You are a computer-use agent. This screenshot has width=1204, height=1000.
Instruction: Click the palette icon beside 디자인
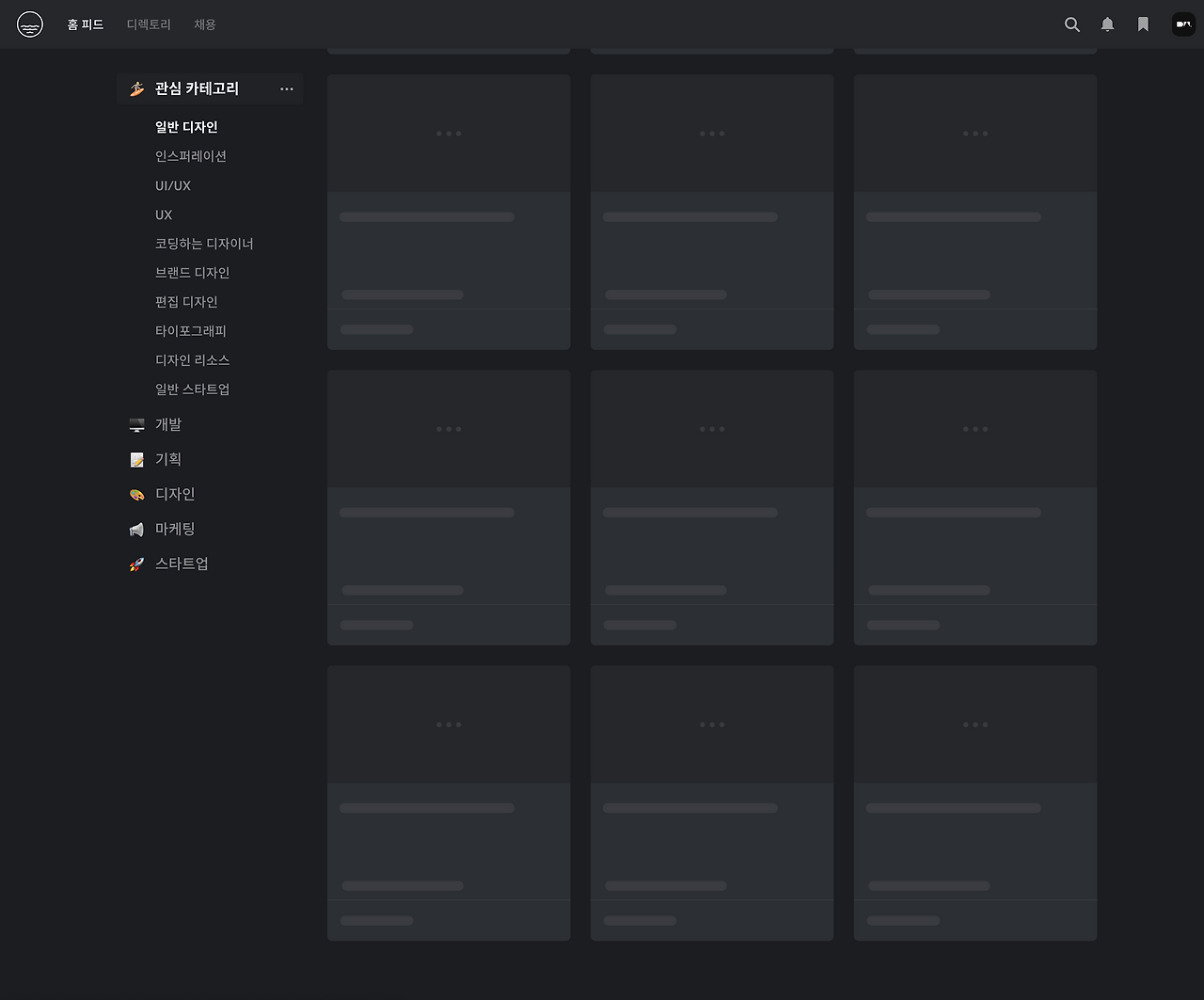coord(137,495)
